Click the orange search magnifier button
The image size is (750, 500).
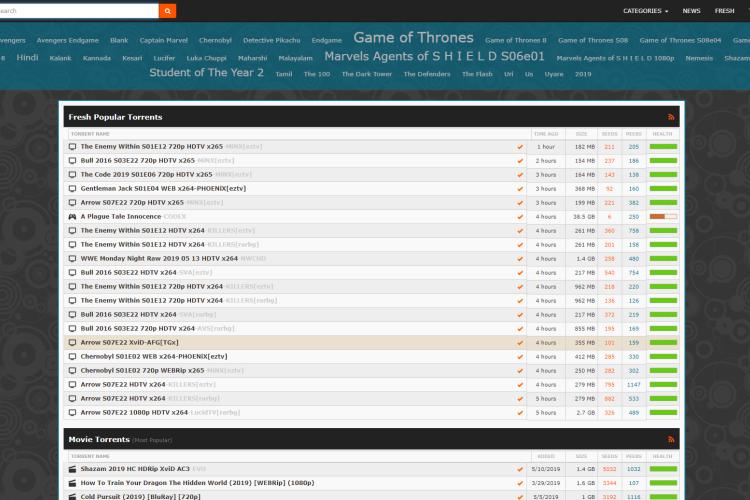[167, 11]
